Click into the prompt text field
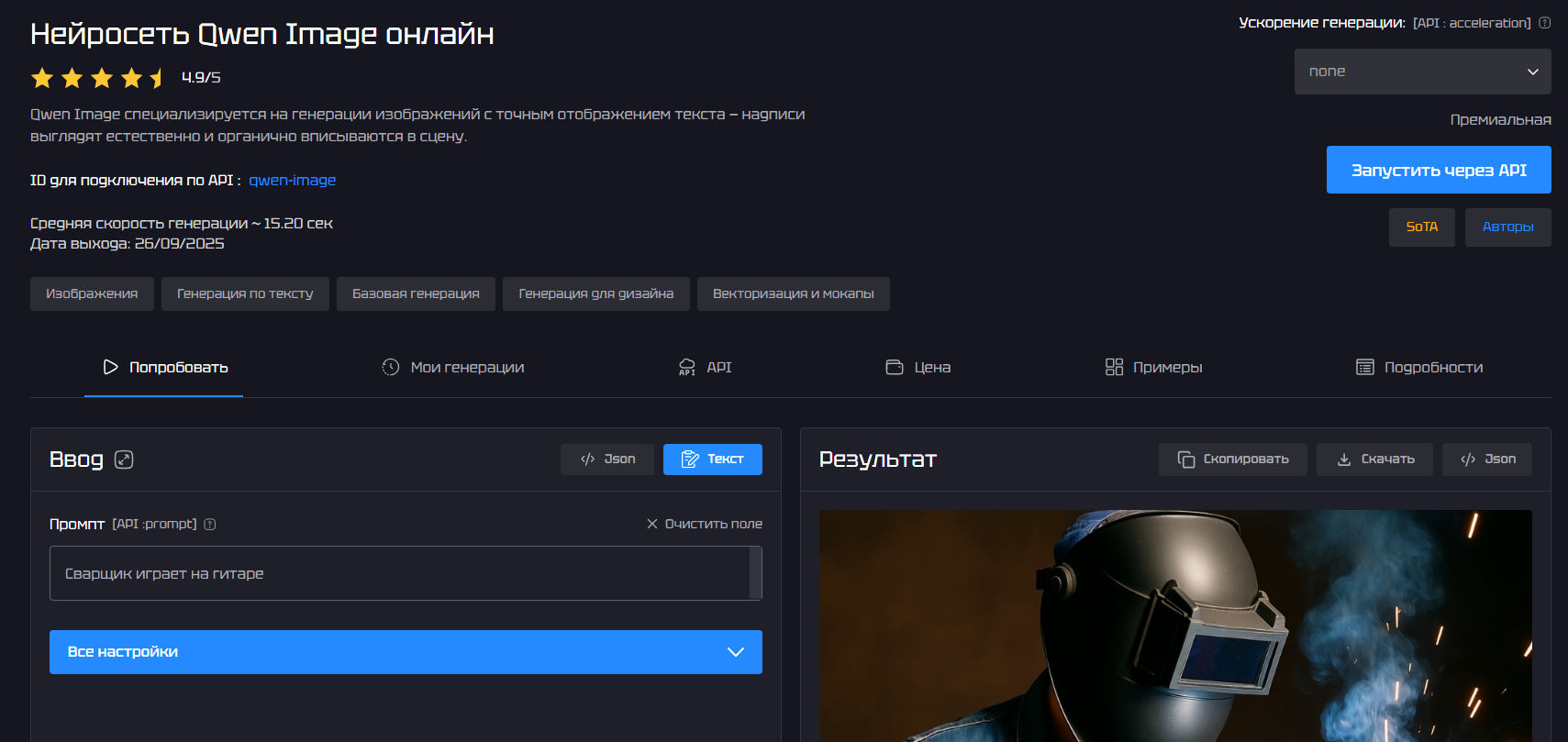 (400, 574)
